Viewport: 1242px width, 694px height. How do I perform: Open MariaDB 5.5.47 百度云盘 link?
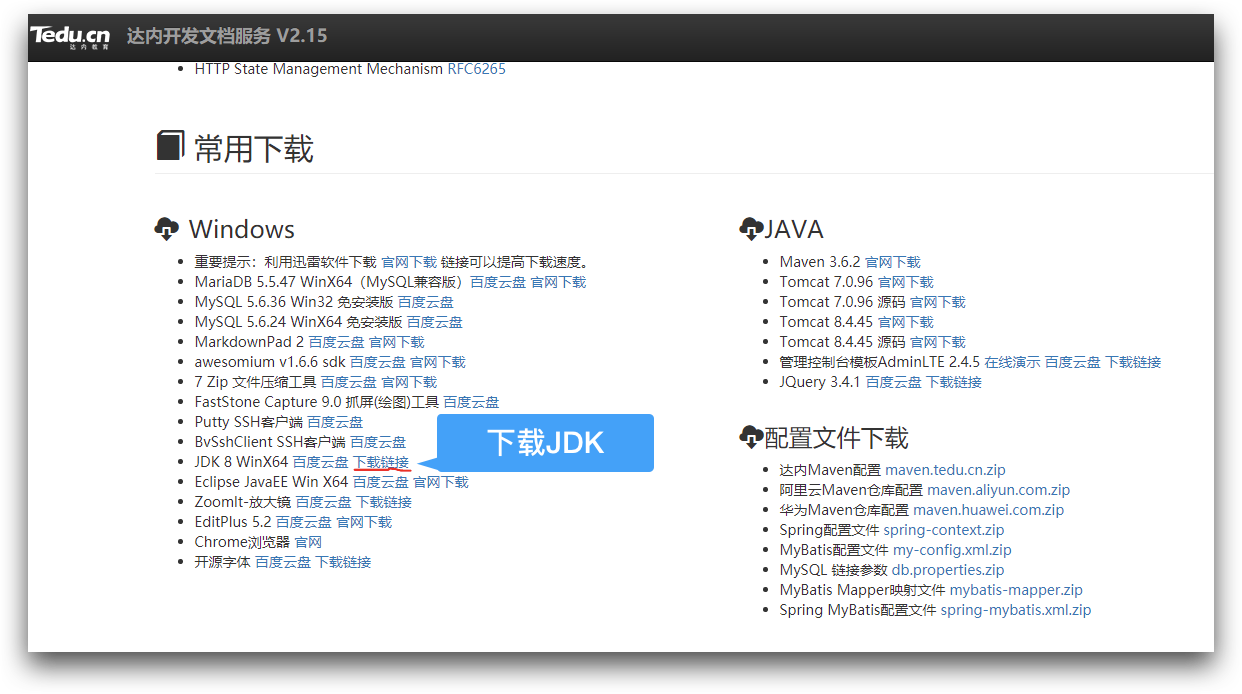498,282
